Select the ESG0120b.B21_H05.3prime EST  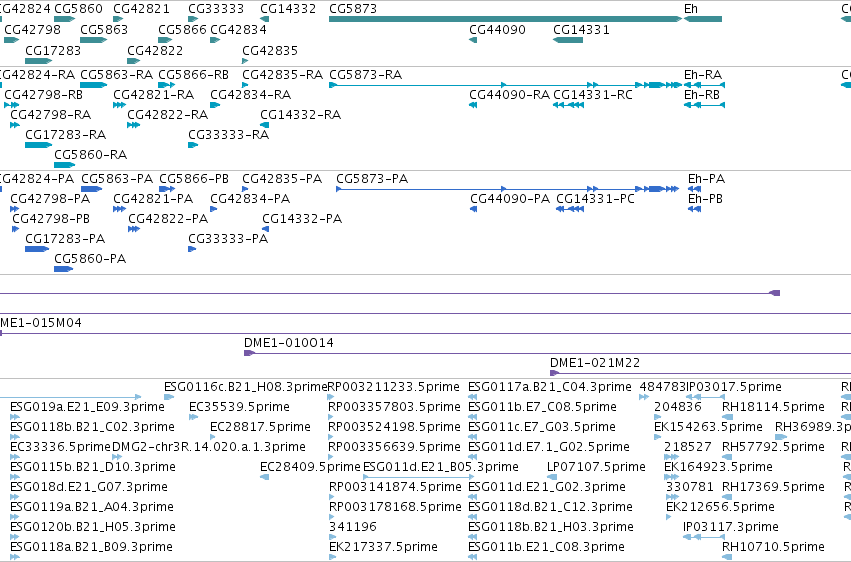click(93, 527)
